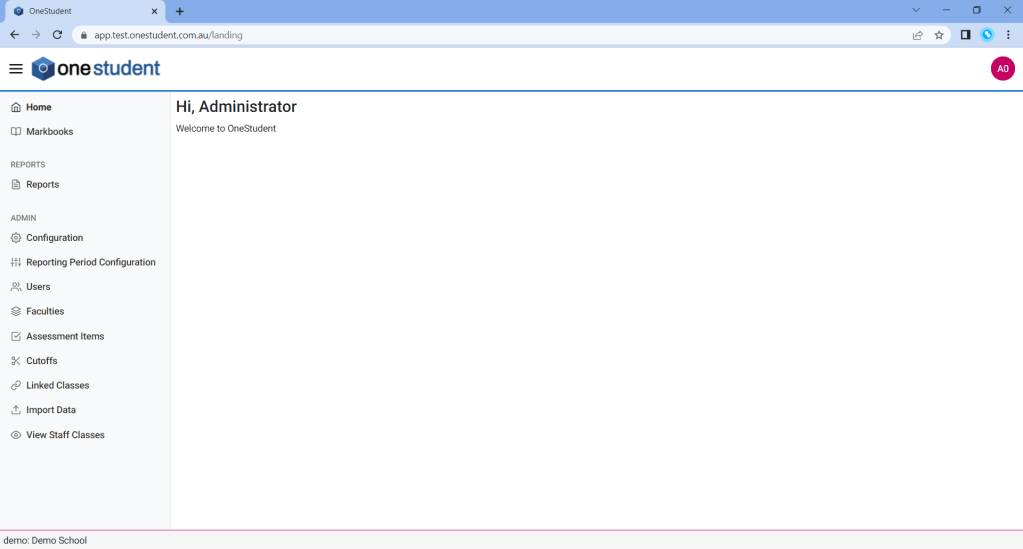Click the Cutoffs scissors icon
This screenshot has width=1023, height=549.
click(x=16, y=361)
